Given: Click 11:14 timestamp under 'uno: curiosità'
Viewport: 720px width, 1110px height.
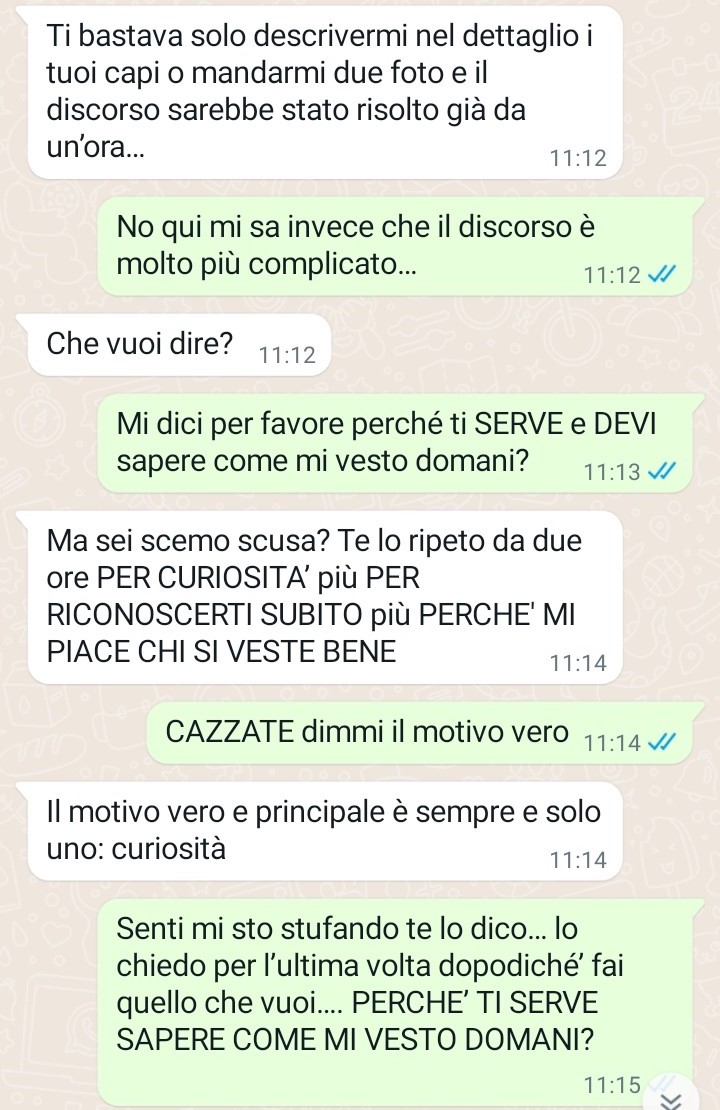Looking at the screenshot, I should [x=578, y=860].
